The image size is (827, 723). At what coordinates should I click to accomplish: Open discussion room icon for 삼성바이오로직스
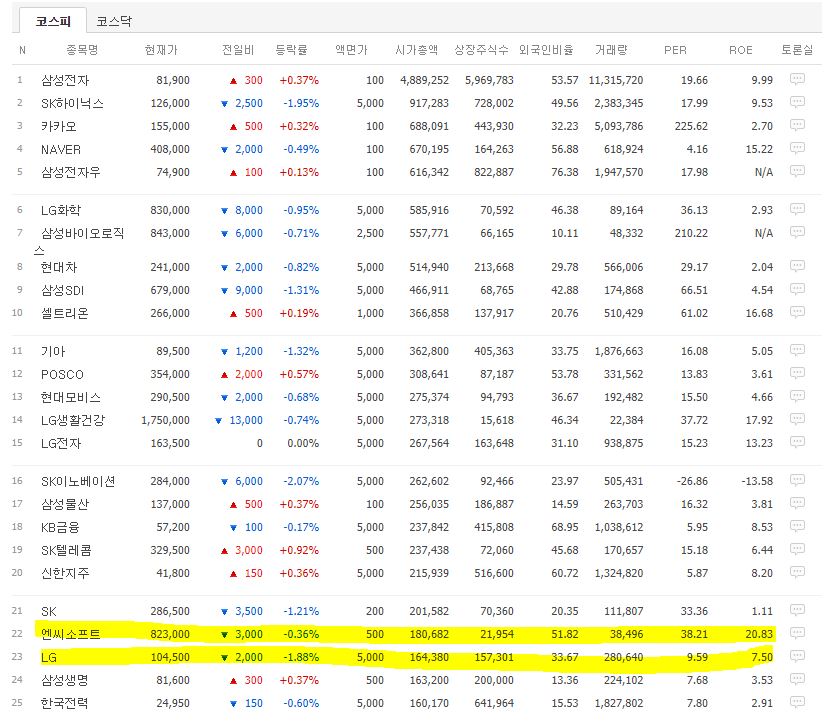[x=797, y=232]
